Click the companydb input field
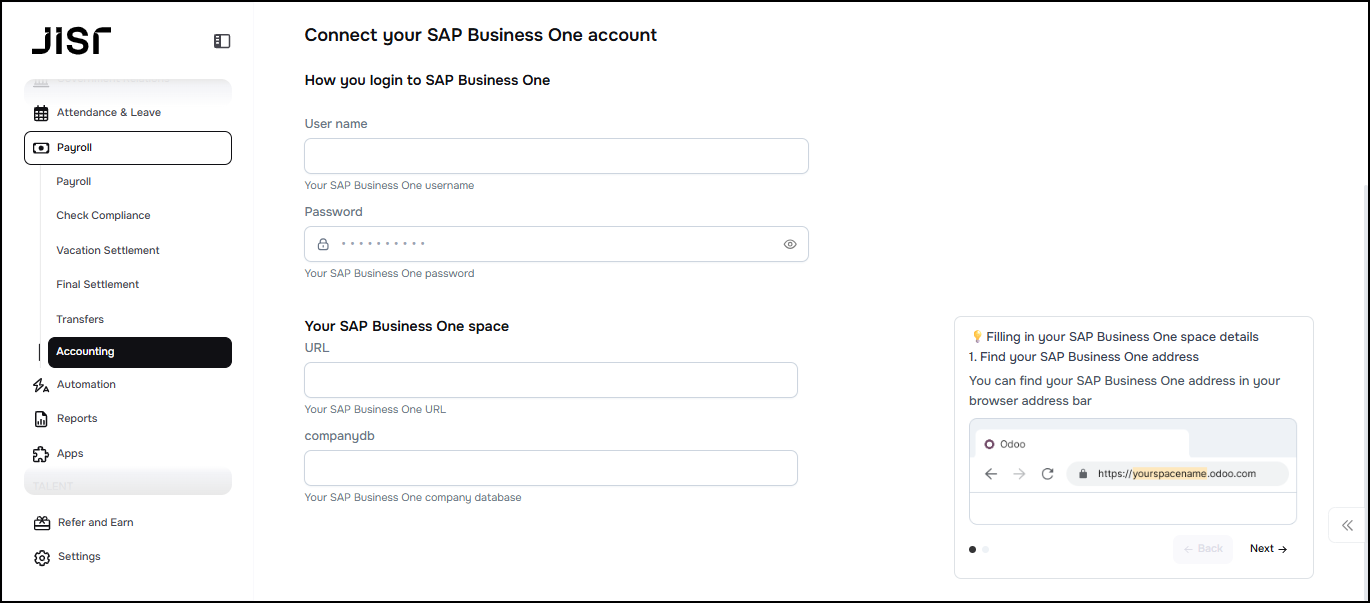The image size is (1370, 603). click(551, 468)
